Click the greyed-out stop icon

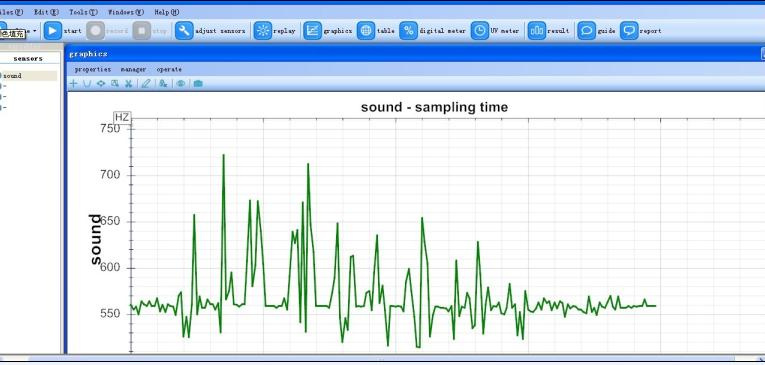tap(141, 31)
